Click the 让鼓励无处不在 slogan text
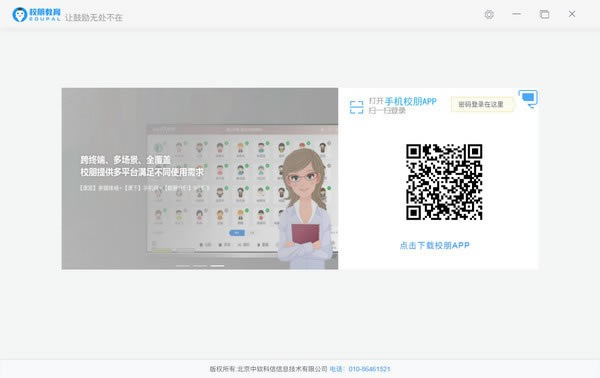 (x=94, y=18)
